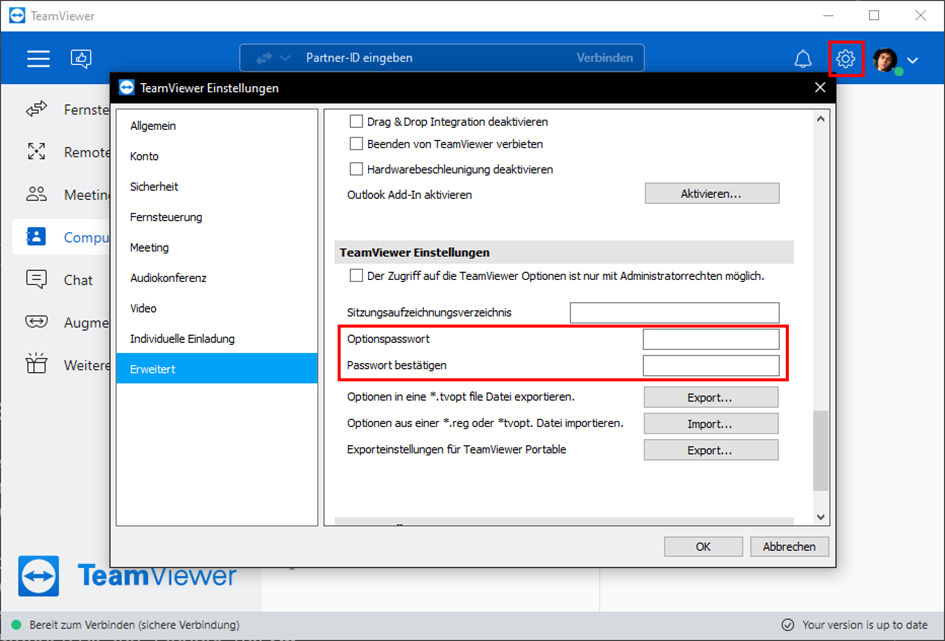The width and height of the screenshot is (945, 641).
Task: Open the hamburger menu in the header
Action: (x=38, y=58)
